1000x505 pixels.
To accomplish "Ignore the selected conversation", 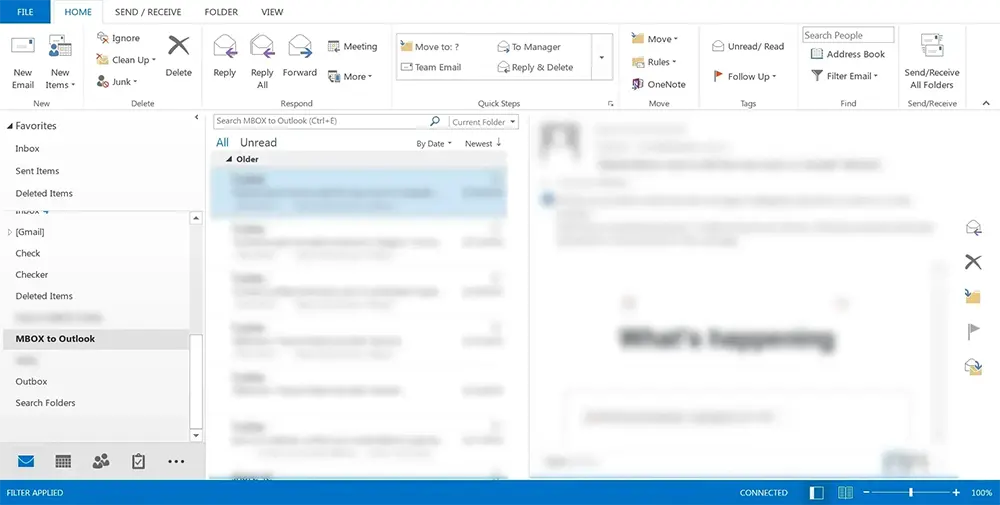I will coord(118,38).
